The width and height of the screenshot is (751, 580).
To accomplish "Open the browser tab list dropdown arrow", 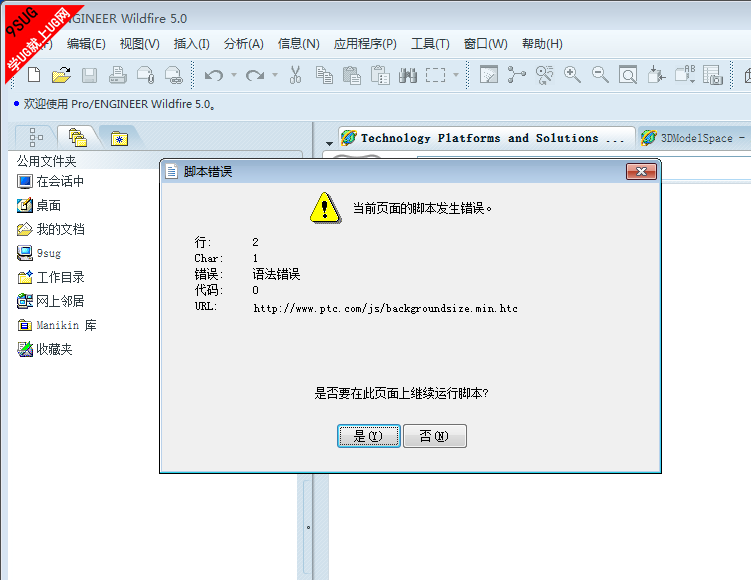I will point(329,143).
